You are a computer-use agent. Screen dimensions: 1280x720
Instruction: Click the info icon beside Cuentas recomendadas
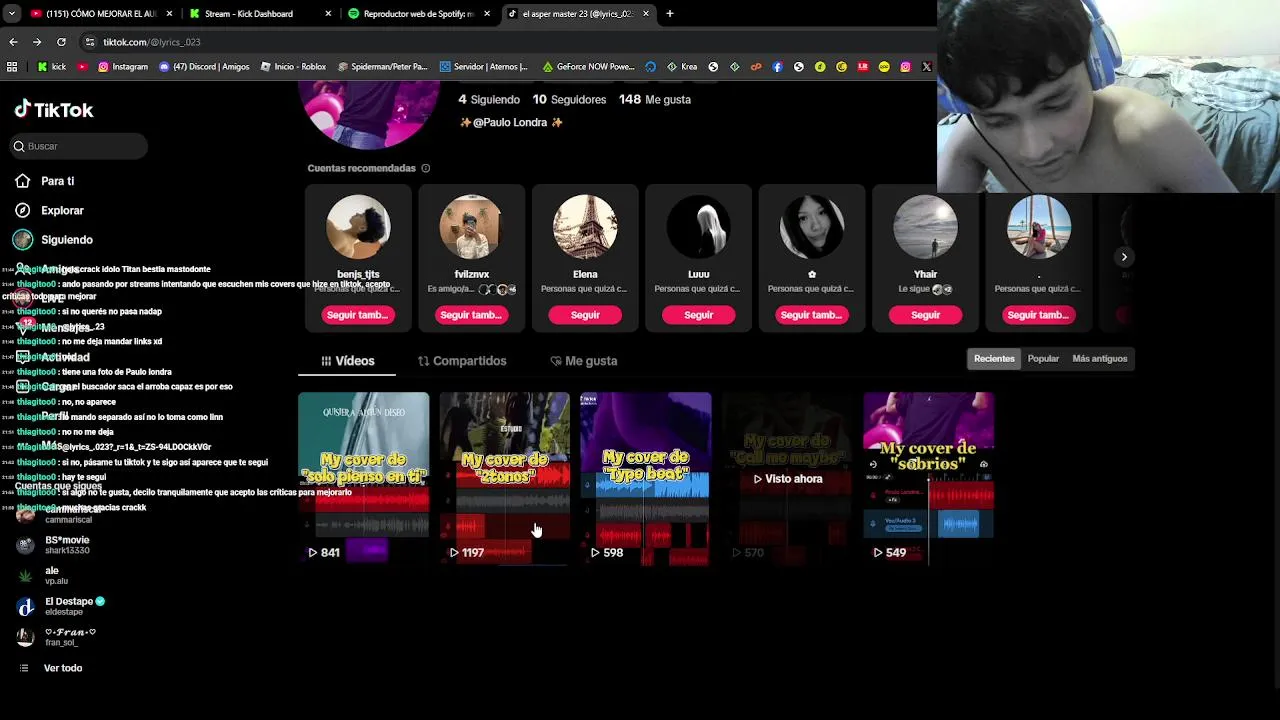coord(426,168)
